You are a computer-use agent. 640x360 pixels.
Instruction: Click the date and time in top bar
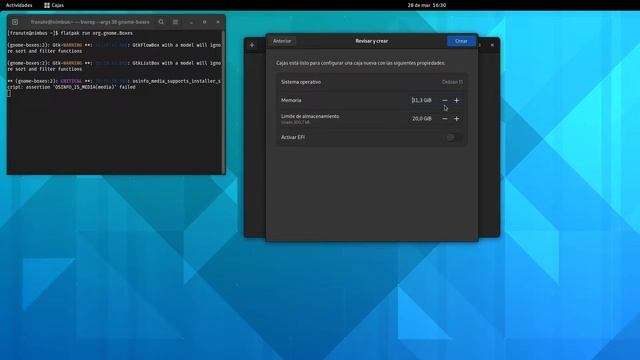coord(427,5)
